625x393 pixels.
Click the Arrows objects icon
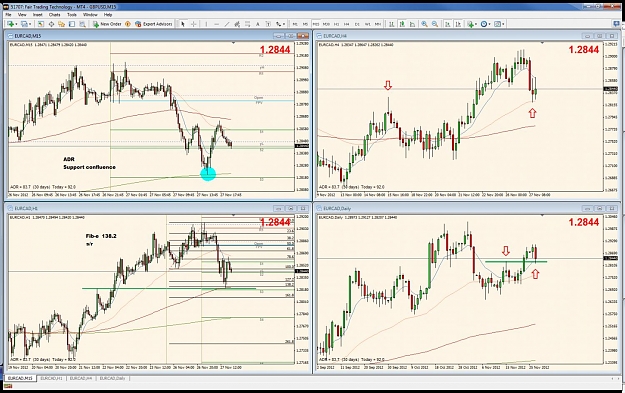pos(278,24)
